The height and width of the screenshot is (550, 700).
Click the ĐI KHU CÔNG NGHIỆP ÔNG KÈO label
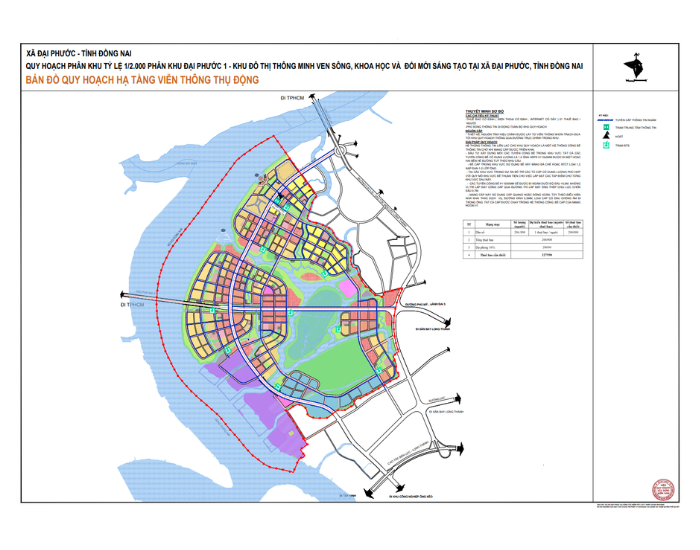click(411, 496)
